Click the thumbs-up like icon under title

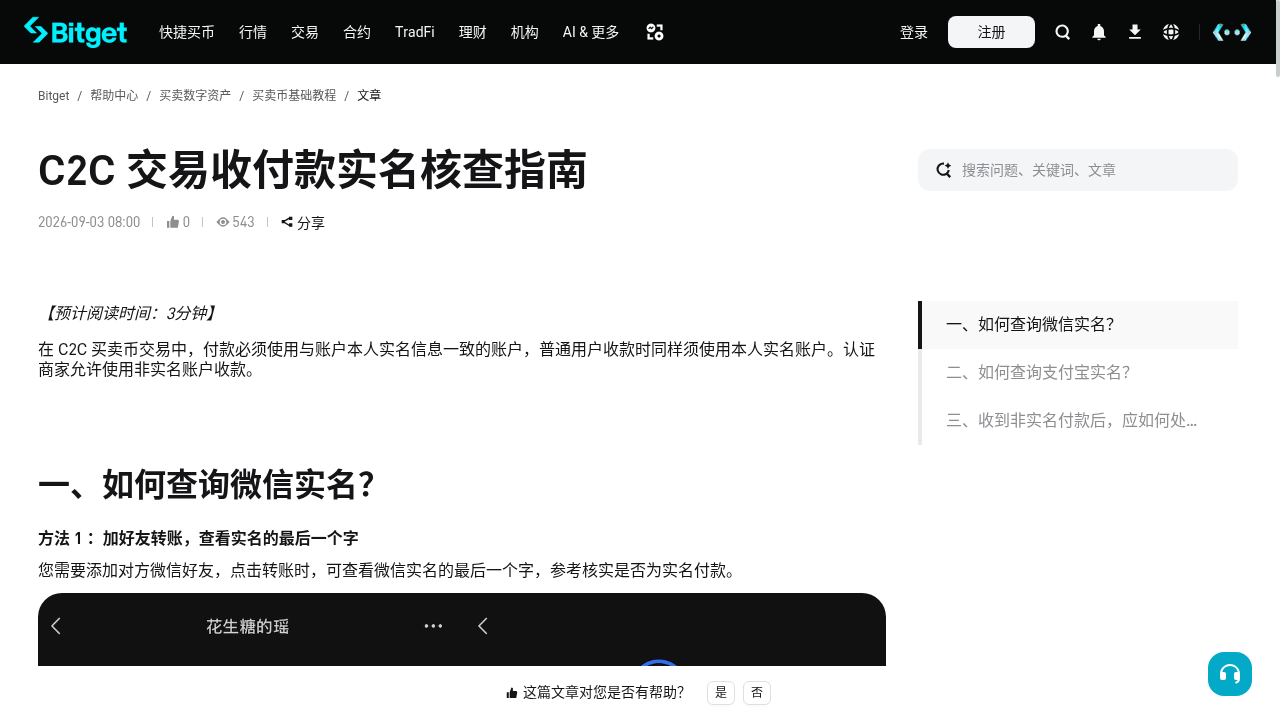tap(172, 222)
